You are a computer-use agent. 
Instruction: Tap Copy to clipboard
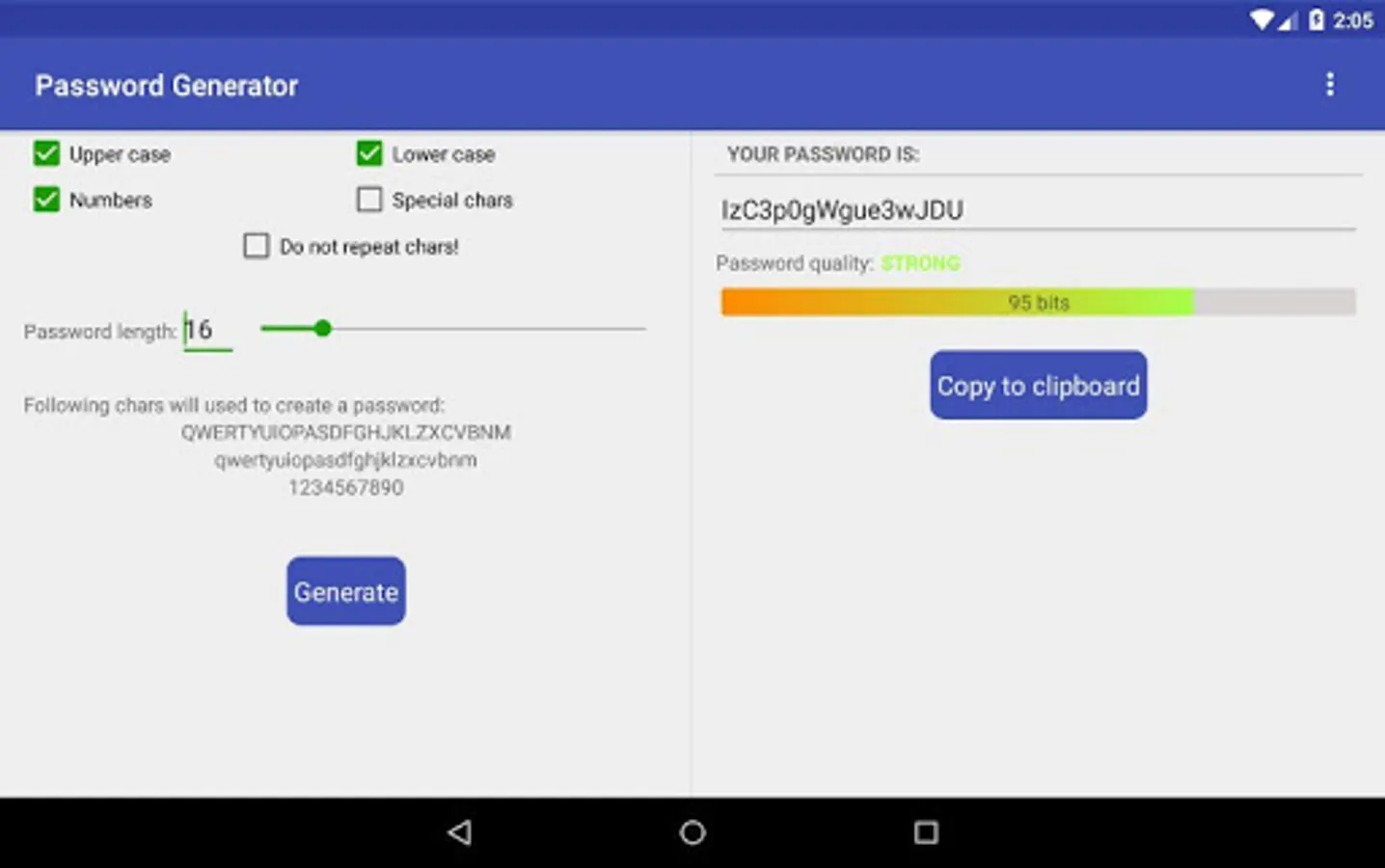(x=1038, y=385)
